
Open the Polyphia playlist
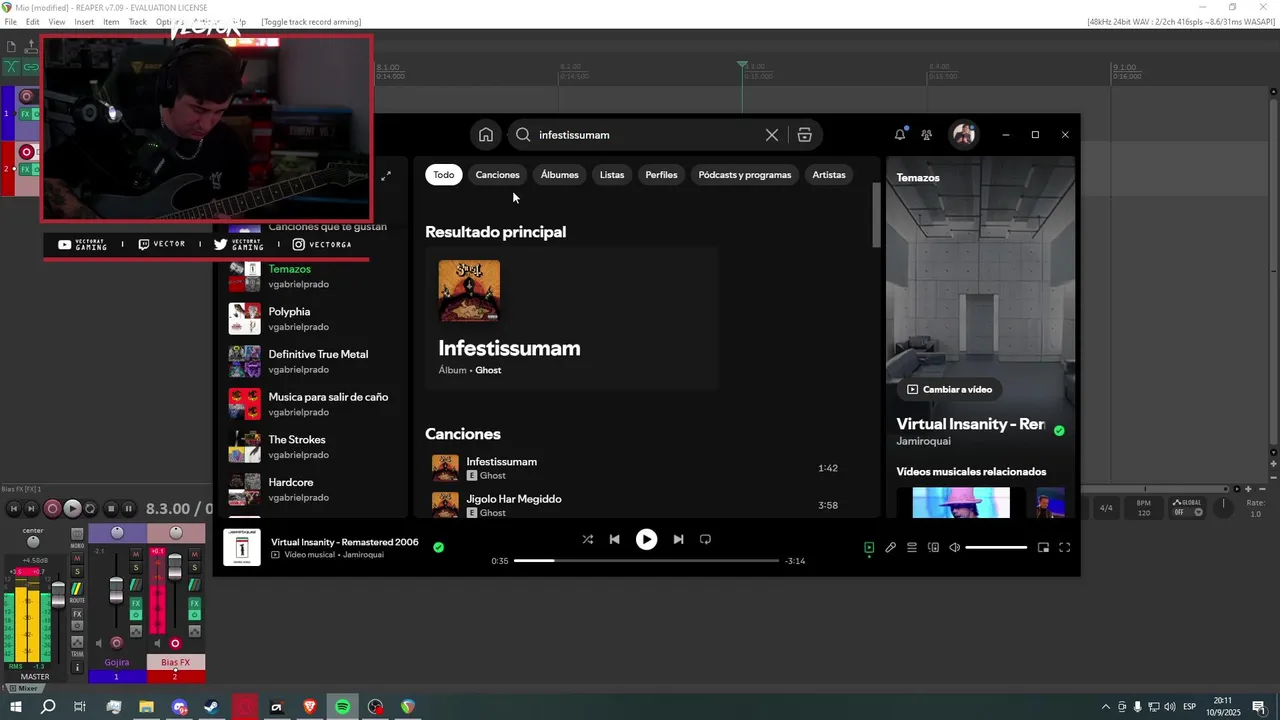[x=310, y=319]
